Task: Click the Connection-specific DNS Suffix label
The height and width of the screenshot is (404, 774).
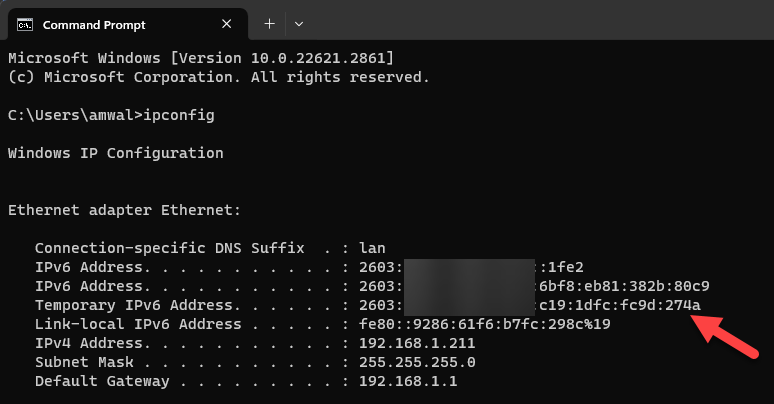Action: click(163, 248)
